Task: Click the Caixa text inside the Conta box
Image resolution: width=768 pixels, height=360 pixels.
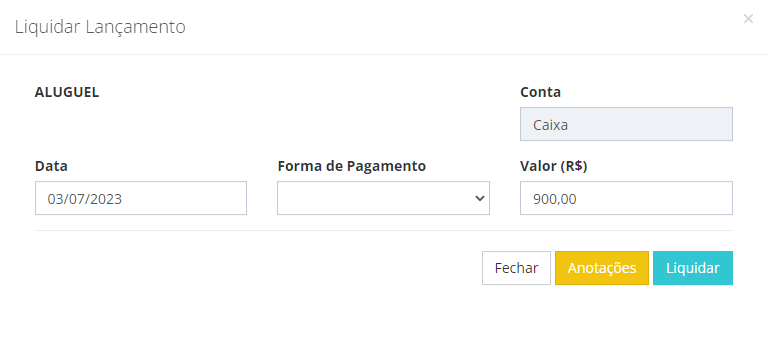Action: [x=551, y=125]
